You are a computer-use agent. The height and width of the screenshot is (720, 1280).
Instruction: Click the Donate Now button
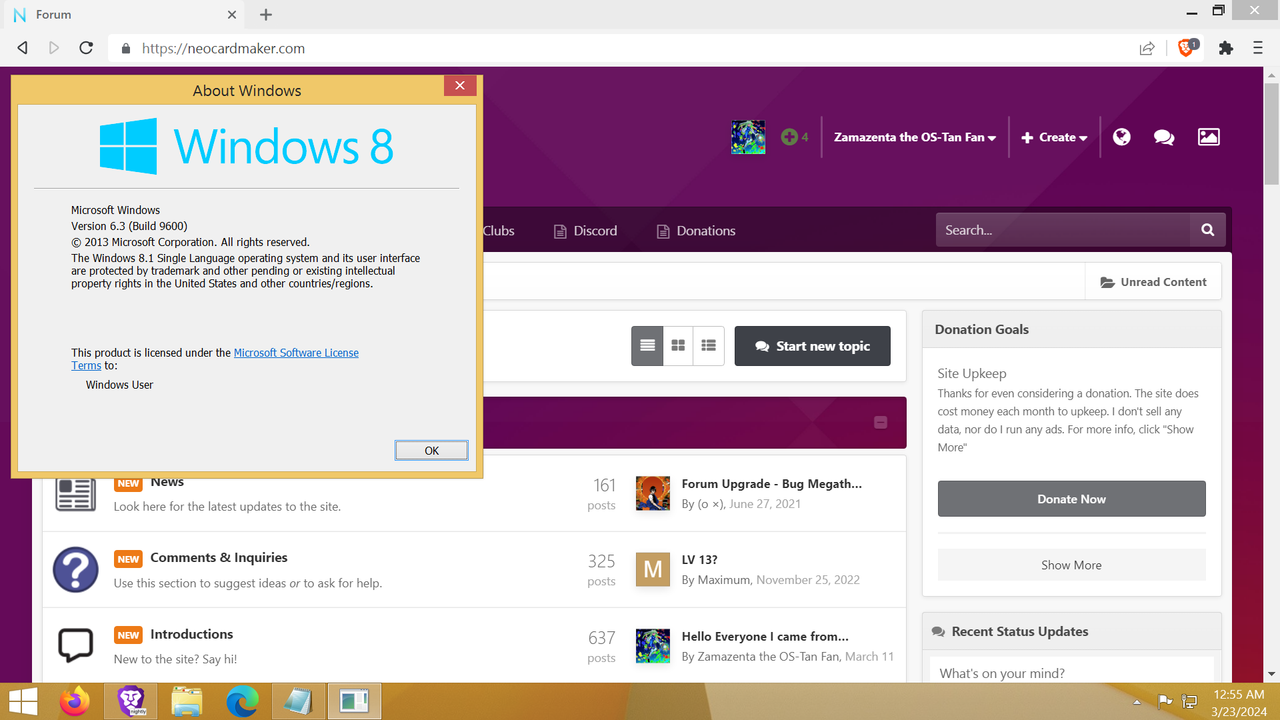click(x=1071, y=498)
